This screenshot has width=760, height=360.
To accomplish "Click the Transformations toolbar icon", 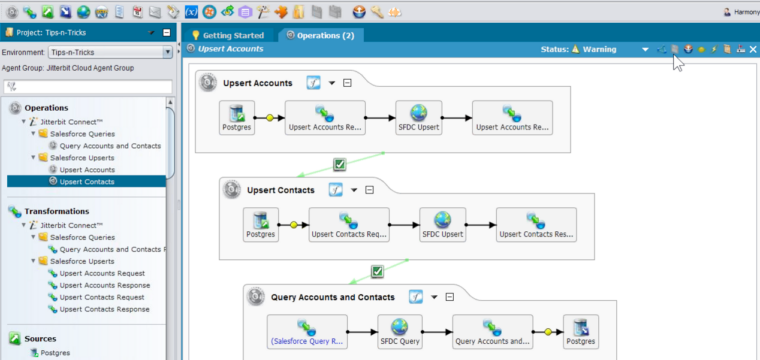I will tap(30, 12).
